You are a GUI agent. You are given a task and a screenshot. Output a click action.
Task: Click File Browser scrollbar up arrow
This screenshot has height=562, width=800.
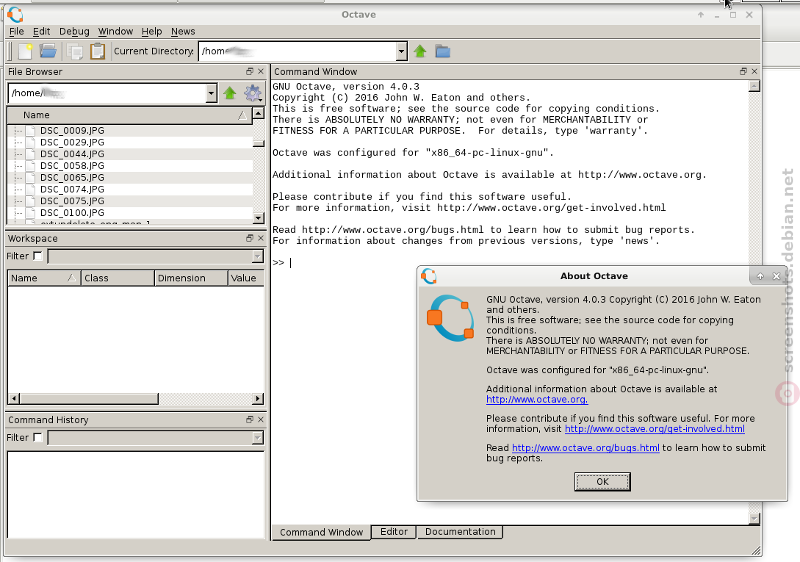click(x=259, y=113)
